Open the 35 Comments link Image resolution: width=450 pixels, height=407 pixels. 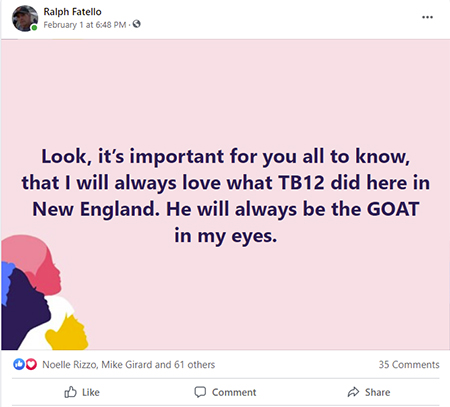409,365
